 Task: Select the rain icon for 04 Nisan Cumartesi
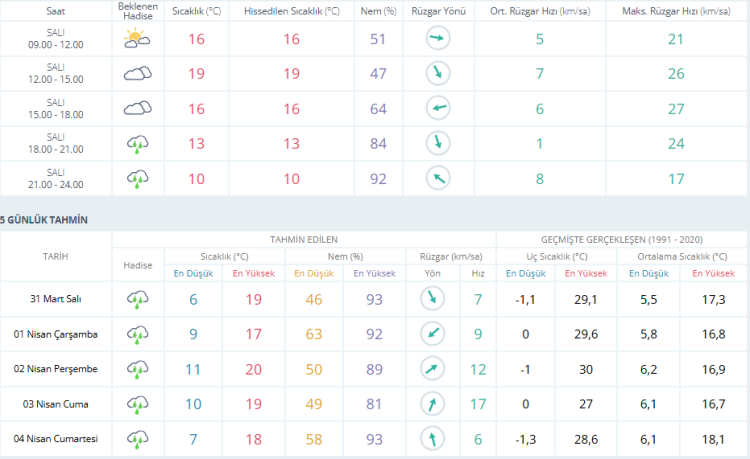pyautogui.click(x=137, y=439)
